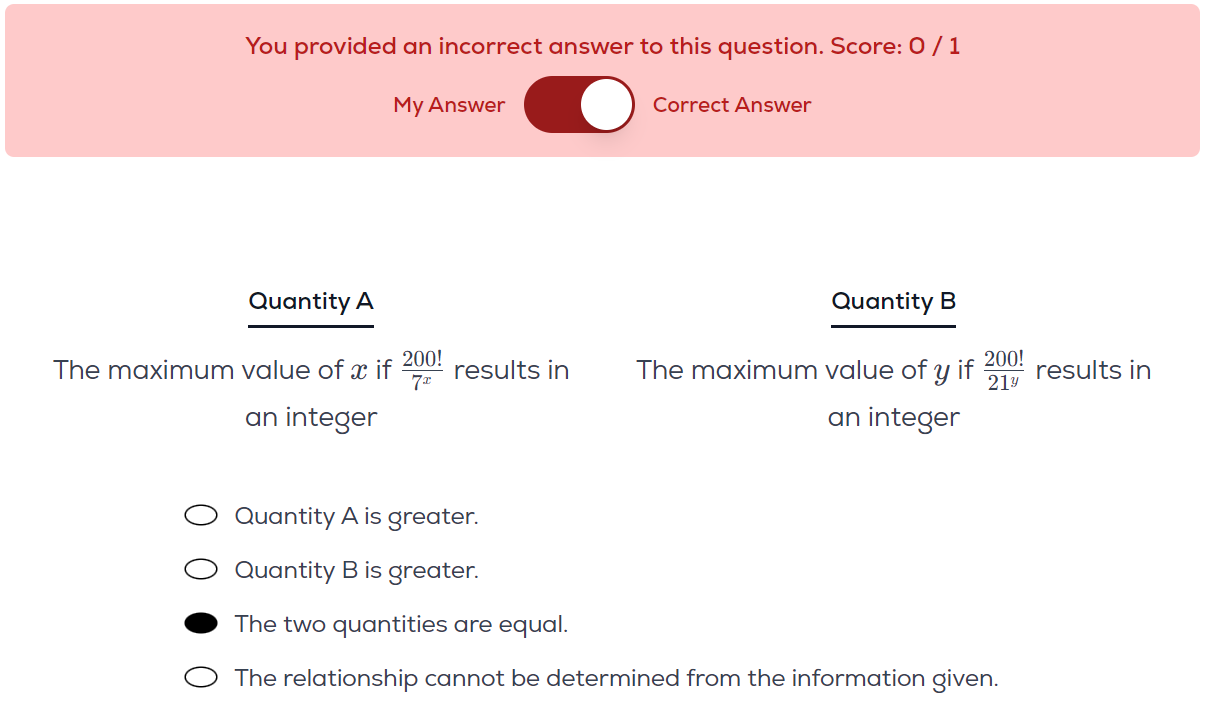The image size is (1209, 726).
Task: Click the "My Answer" label
Action: (x=449, y=105)
